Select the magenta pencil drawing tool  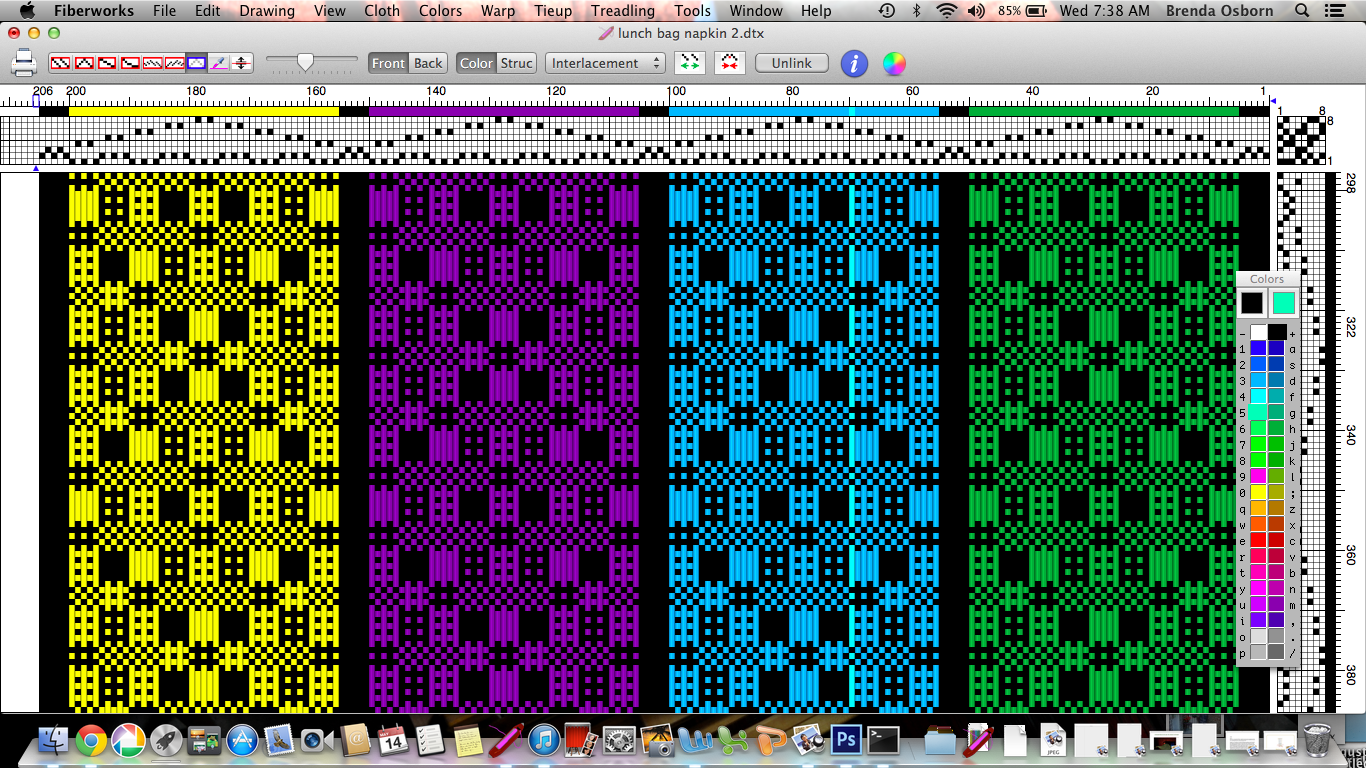pyautogui.click(x=219, y=63)
